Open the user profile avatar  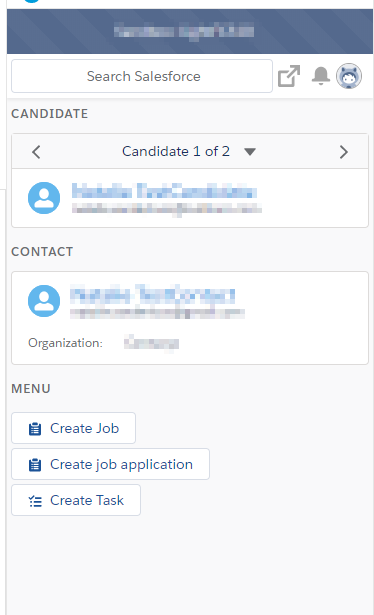[x=349, y=76]
